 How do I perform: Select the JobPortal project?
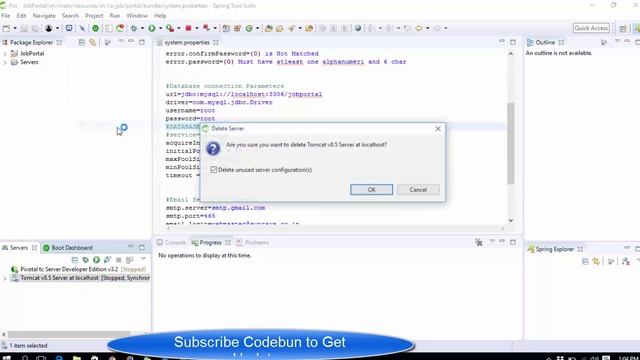point(32,53)
